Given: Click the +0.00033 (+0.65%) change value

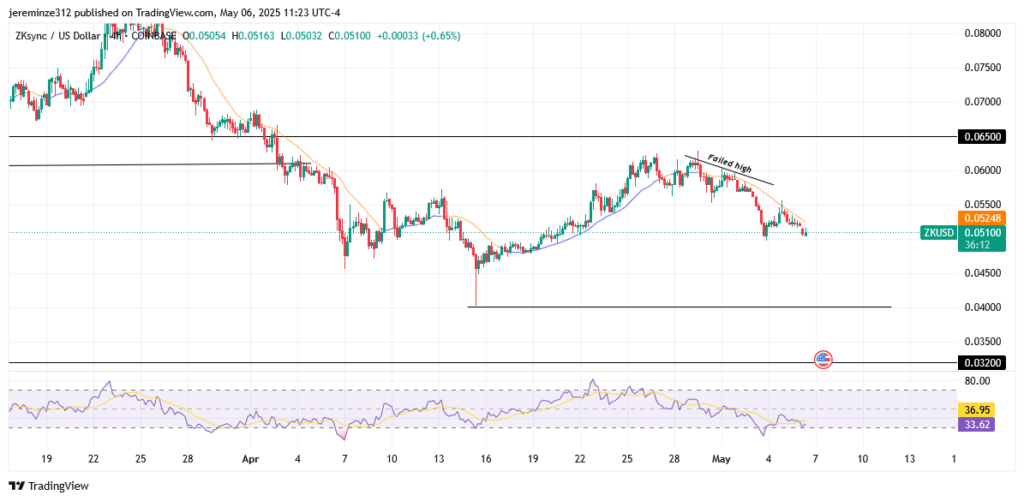Looking at the screenshot, I should [x=418, y=36].
